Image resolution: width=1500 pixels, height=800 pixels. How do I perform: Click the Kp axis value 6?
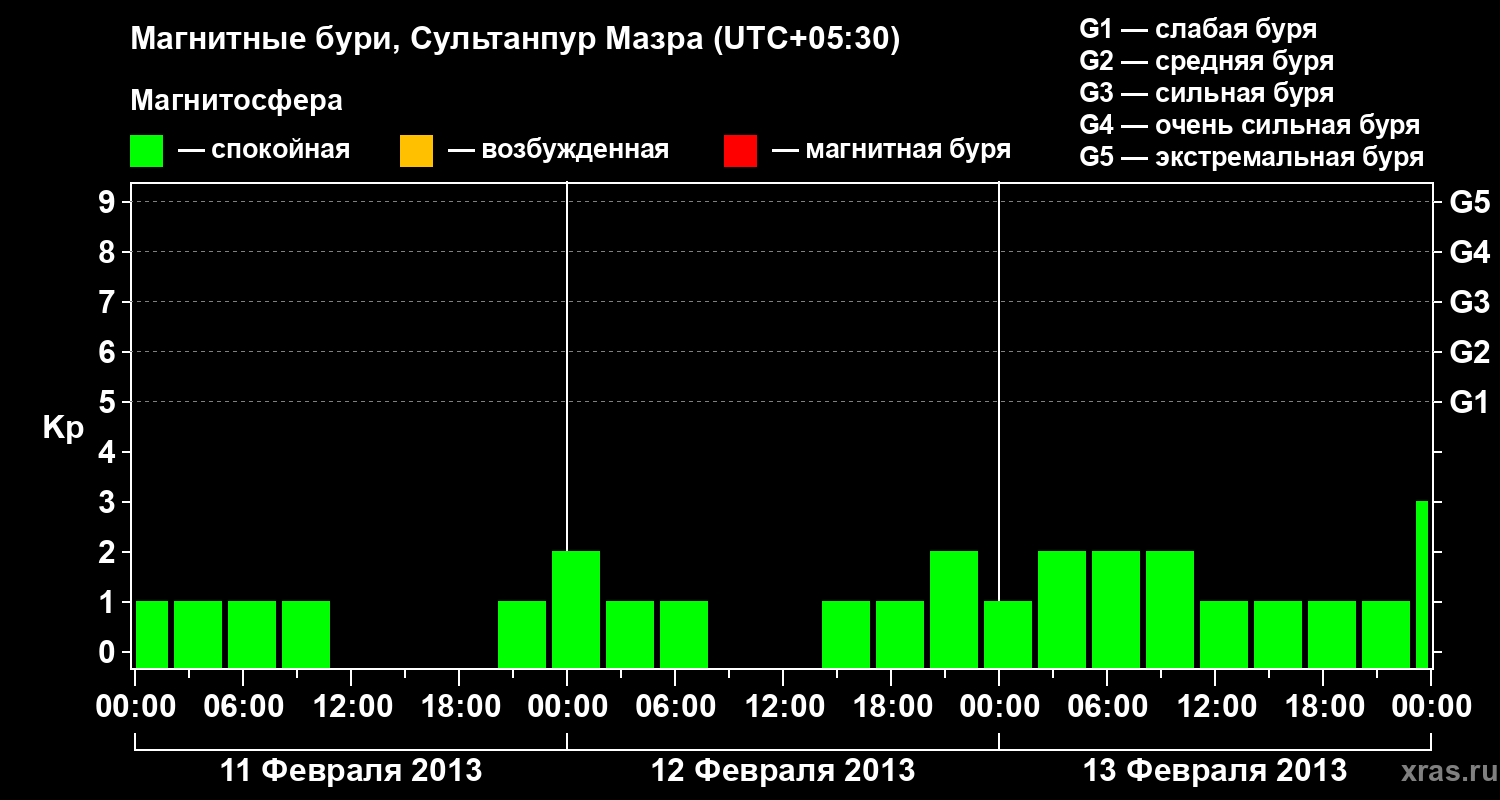click(109, 352)
